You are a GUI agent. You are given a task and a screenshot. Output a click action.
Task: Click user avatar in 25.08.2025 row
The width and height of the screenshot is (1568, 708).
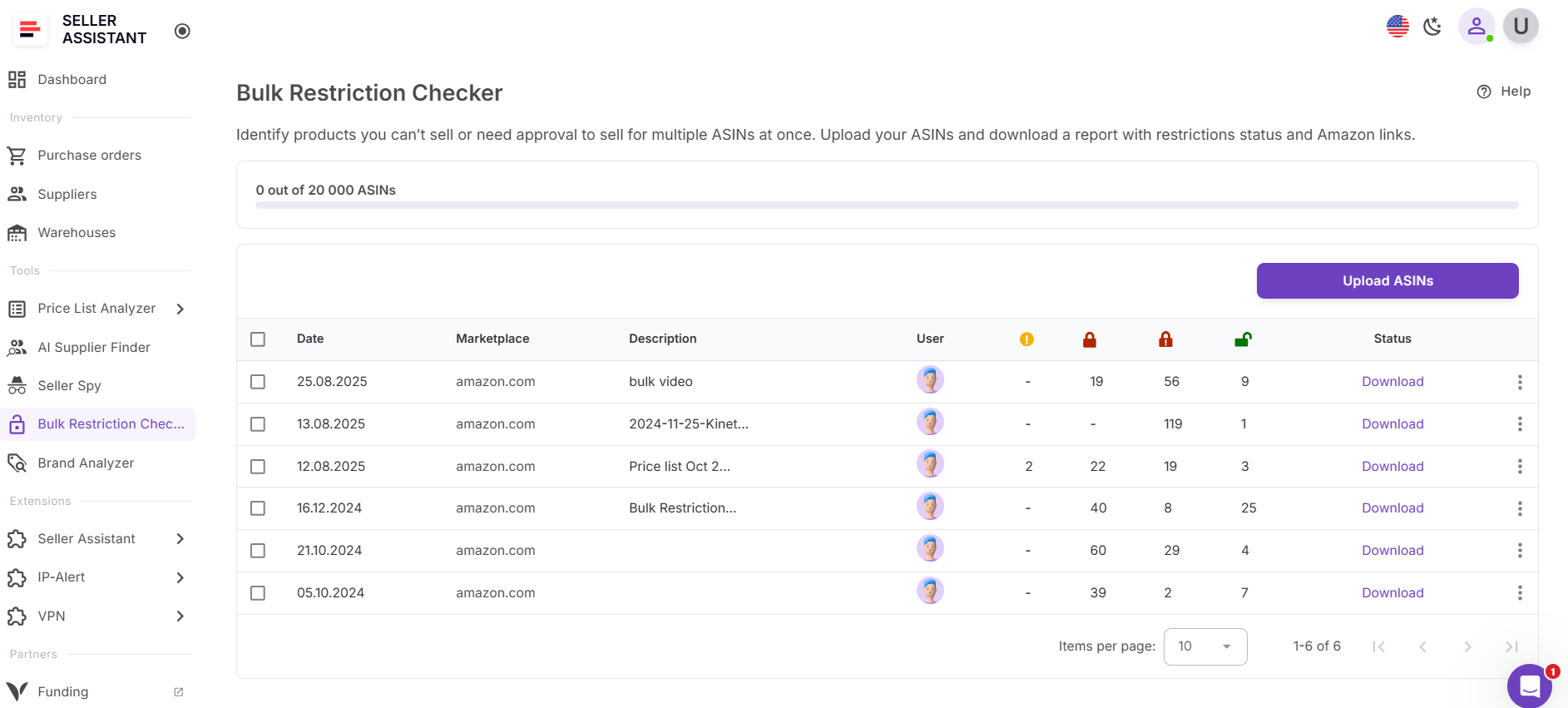(x=930, y=380)
